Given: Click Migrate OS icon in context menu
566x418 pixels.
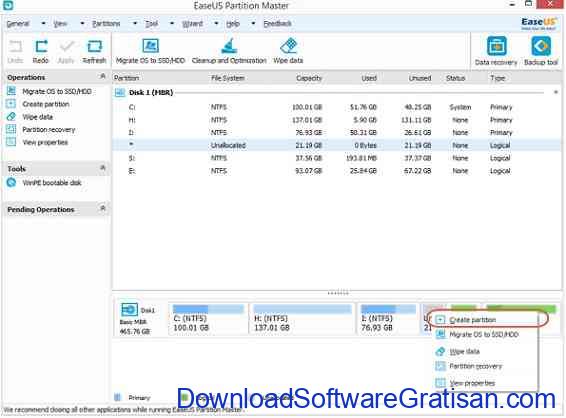Looking at the screenshot, I should 440,335.
